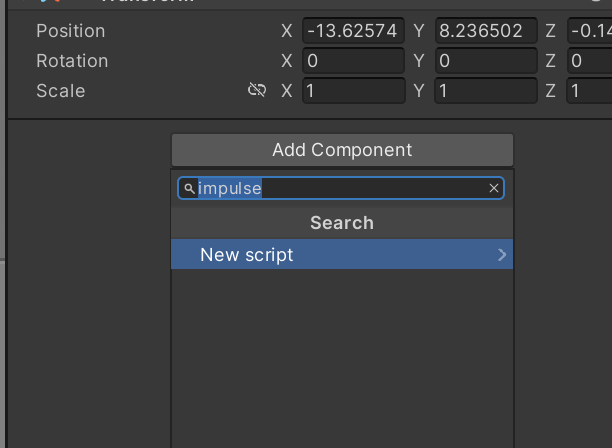Click the Position property label

[x=70, y=31]
